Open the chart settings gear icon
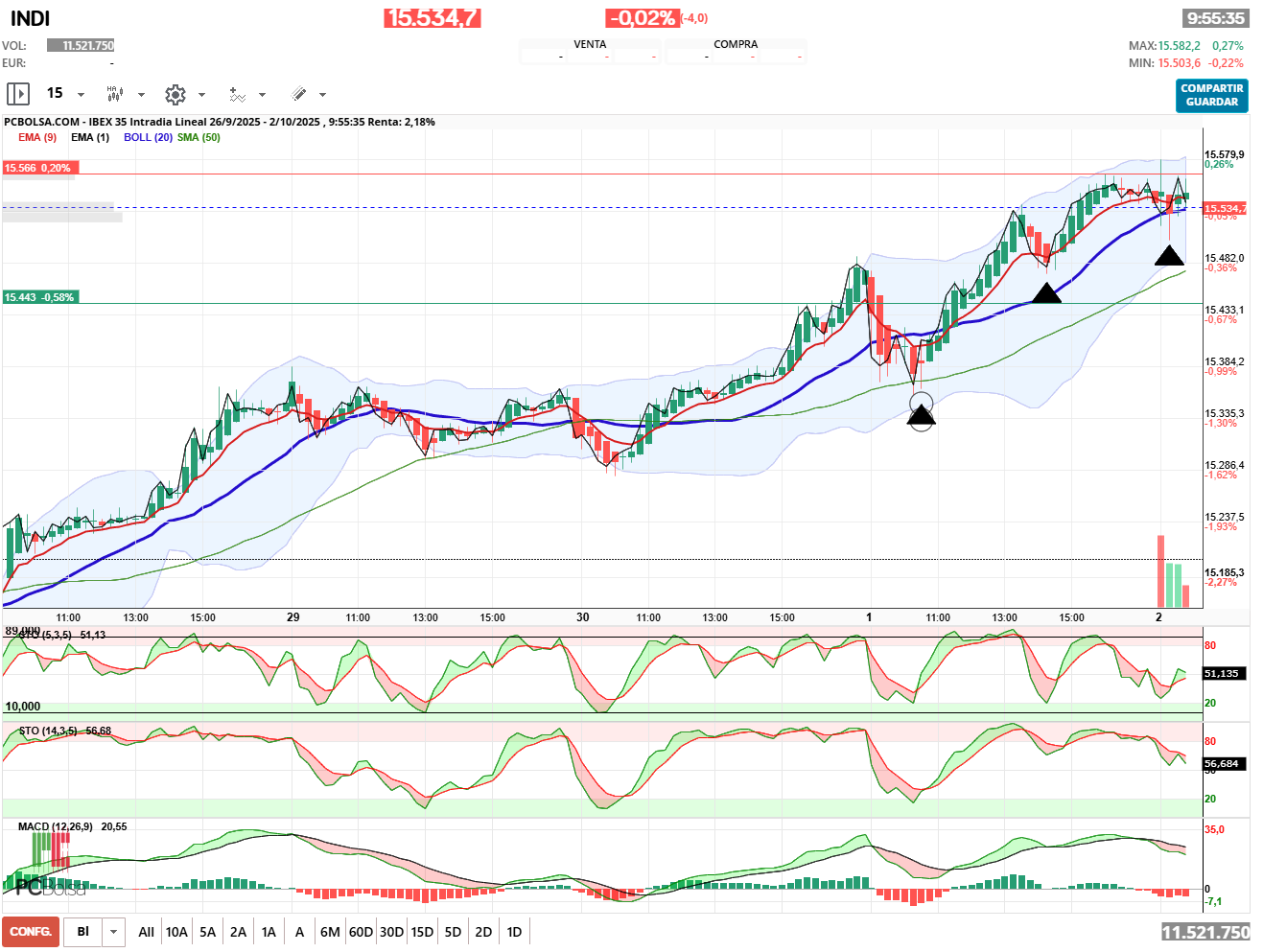1263x952 pixels. coord(175,94)
